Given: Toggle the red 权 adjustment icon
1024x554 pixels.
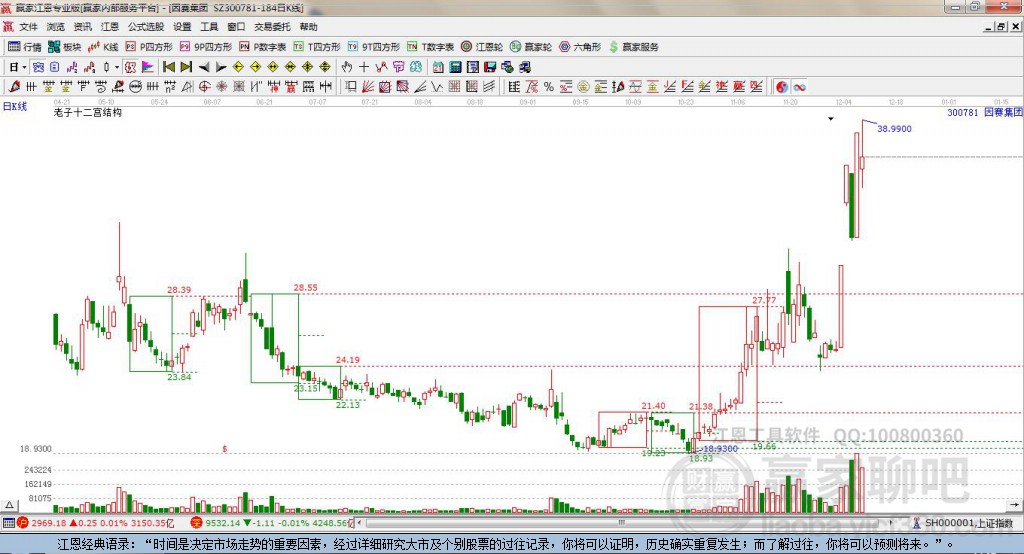Looking at the screenshot, I should tap(130, 67).
